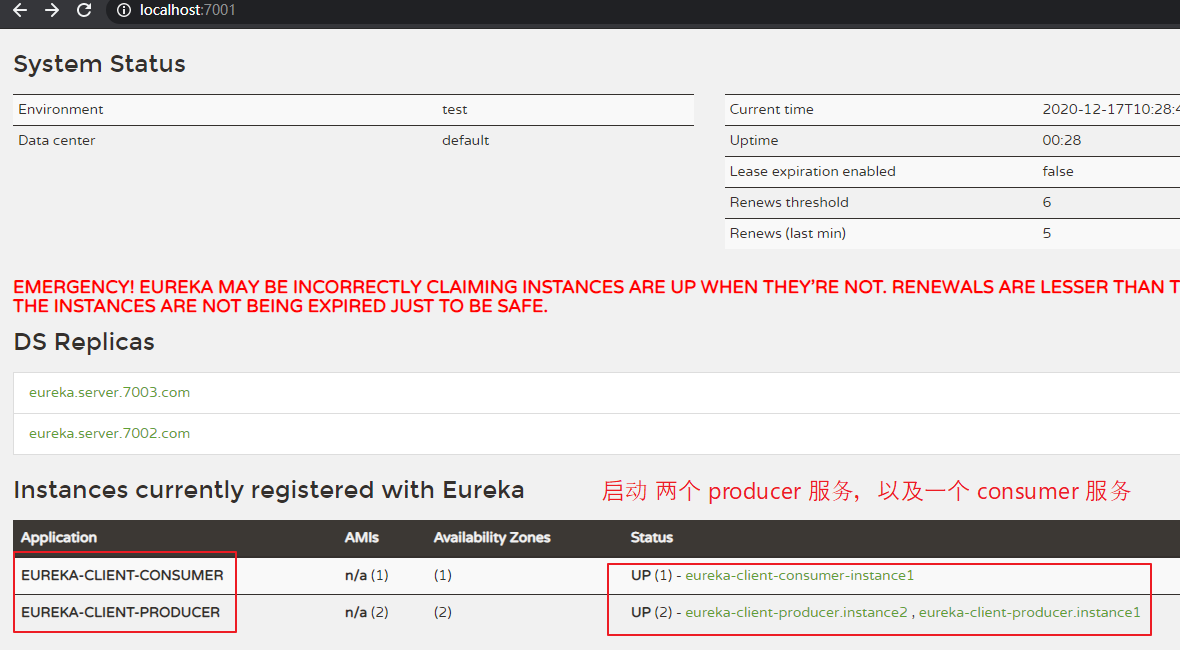
Task: Select the n/a (2) AMIs cell
Action: [366, 612]
